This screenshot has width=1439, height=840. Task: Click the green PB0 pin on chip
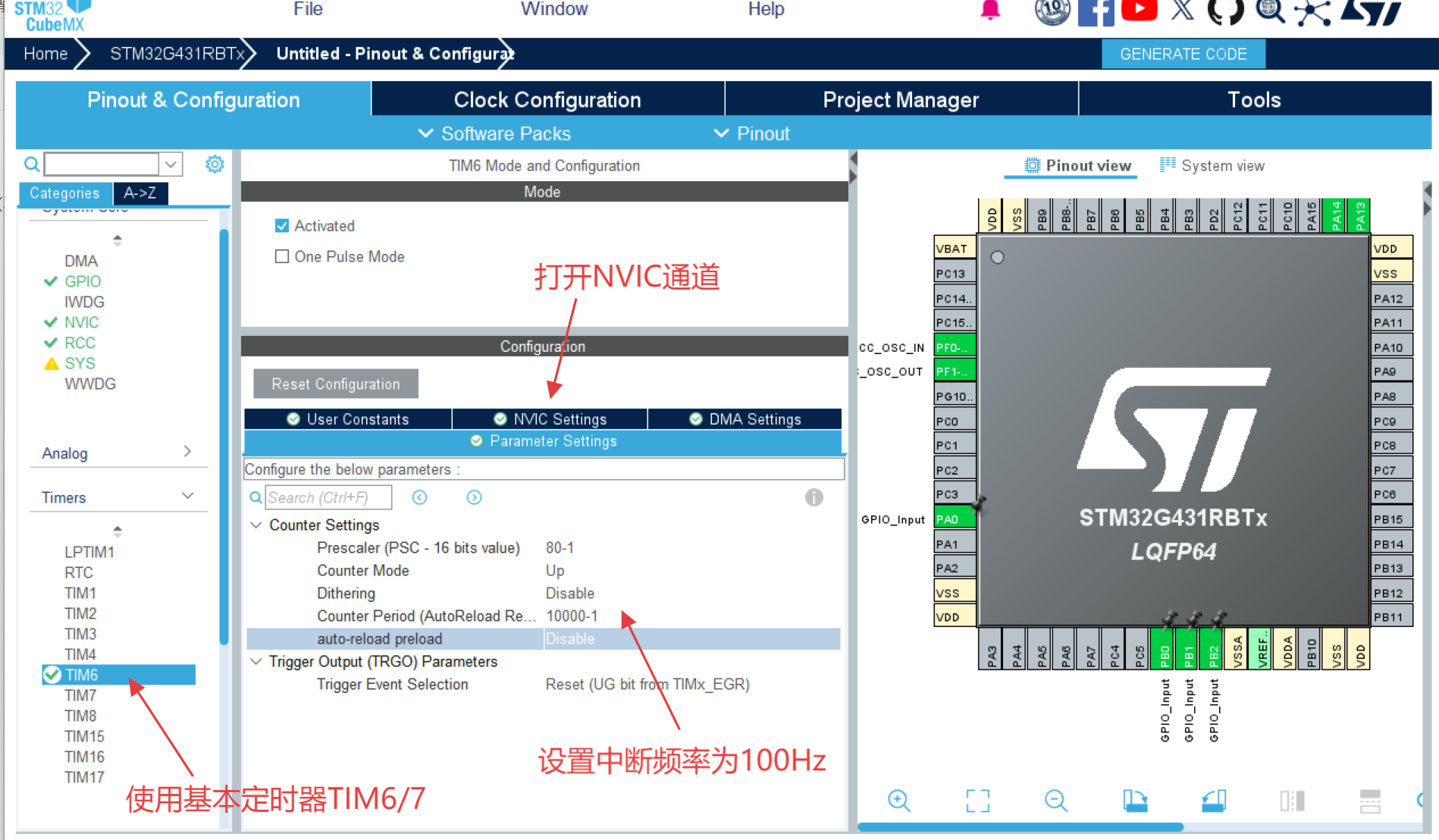[1164, 648]
